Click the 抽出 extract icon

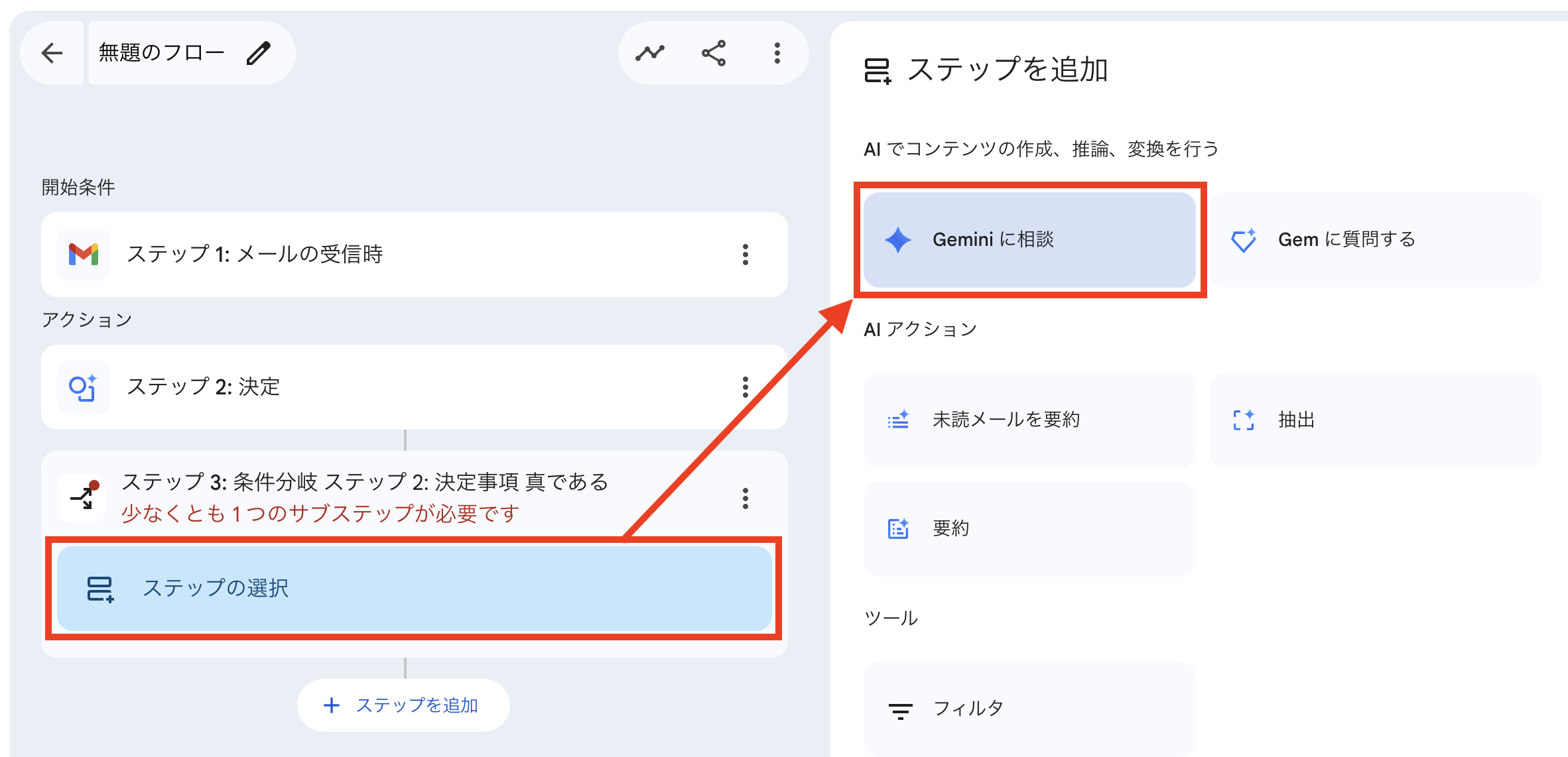click(1244, 420)
